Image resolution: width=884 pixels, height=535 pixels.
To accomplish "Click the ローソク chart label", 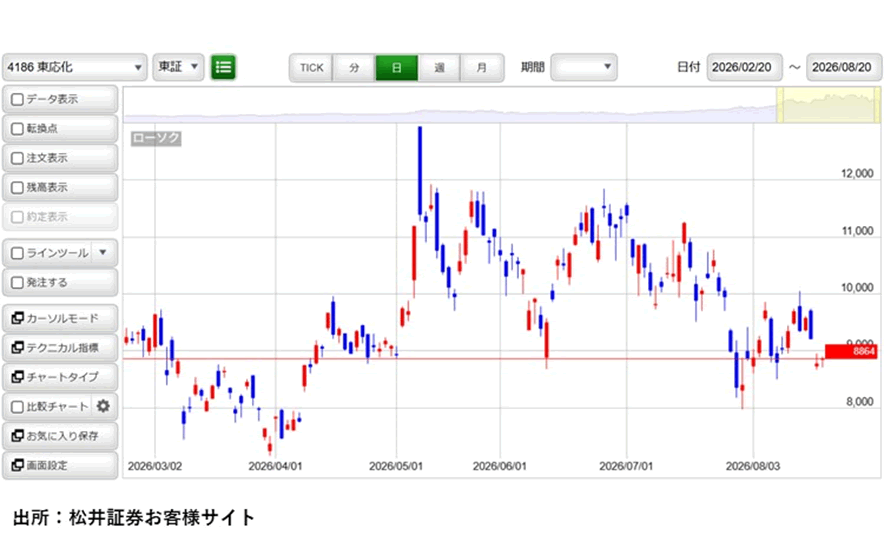I will click(156, 138).
